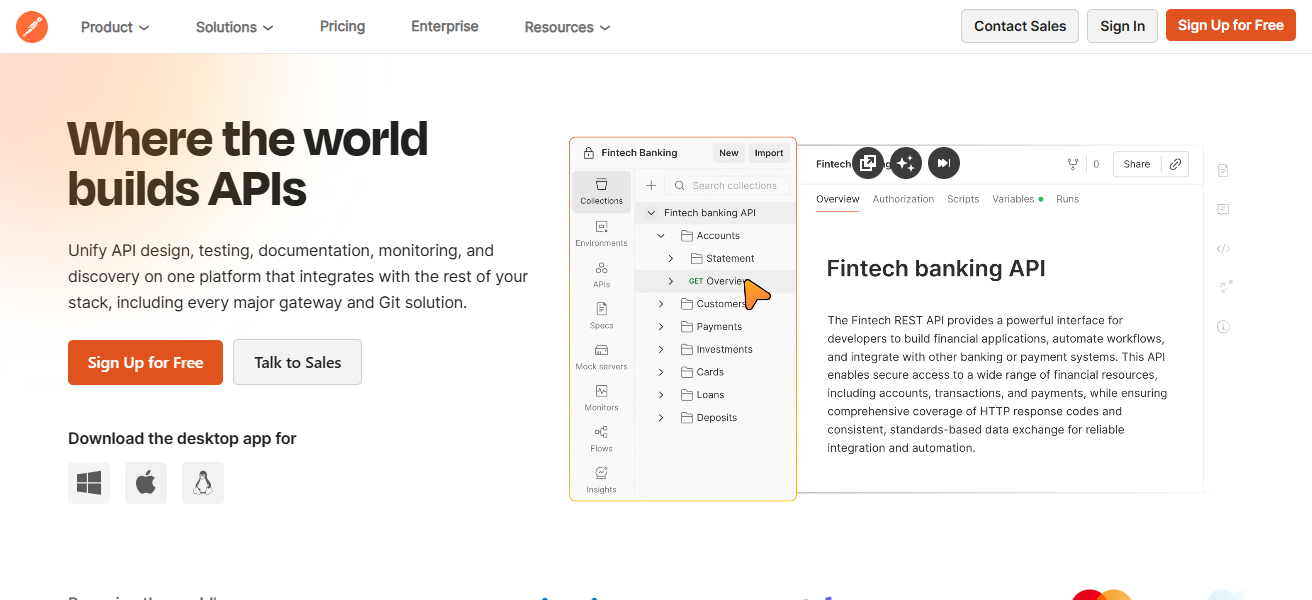Screen dimensions: 1312x600
Task: Collapse the Accounts folder
Action: tap(661, 235)
